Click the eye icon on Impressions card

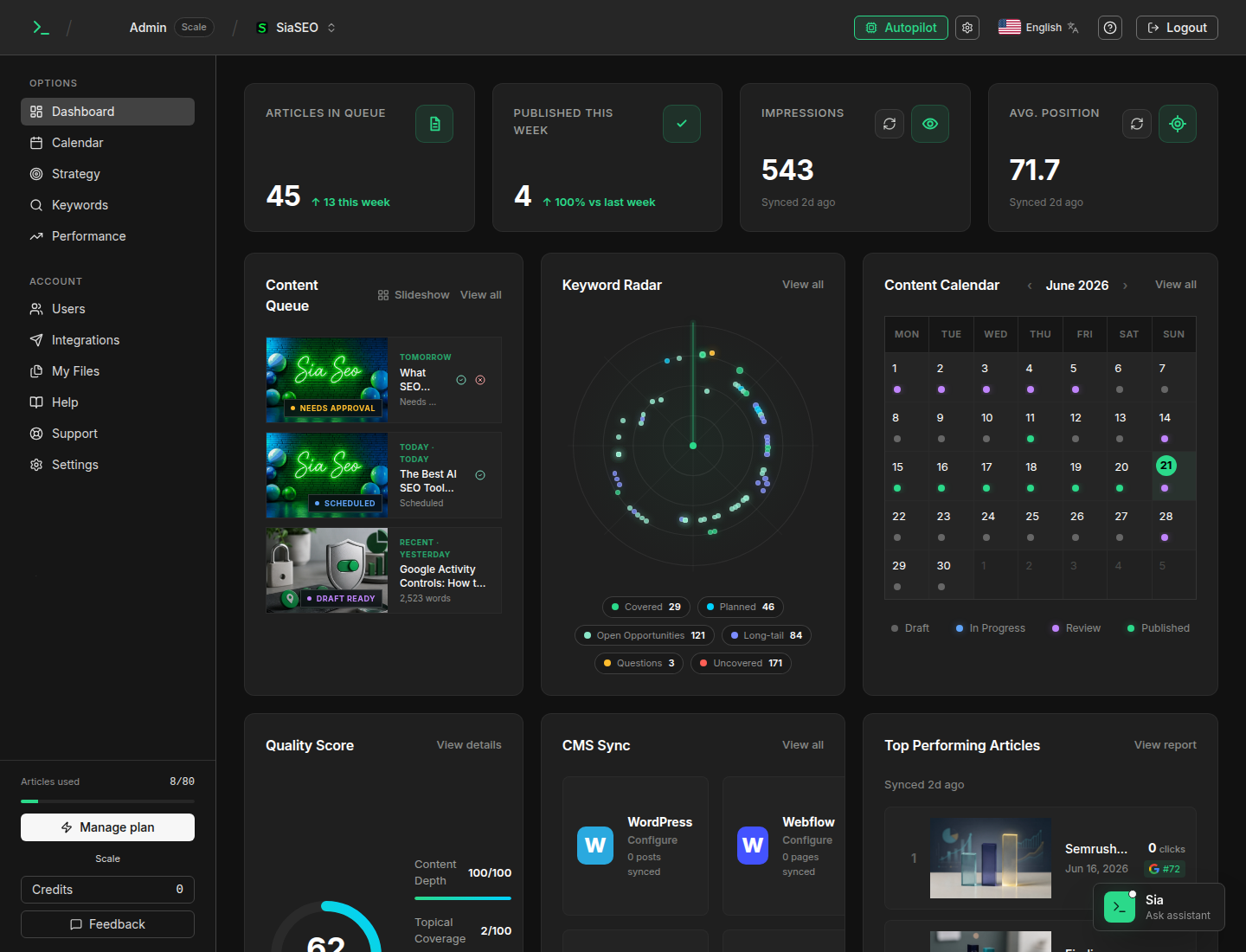pos(930,124)
